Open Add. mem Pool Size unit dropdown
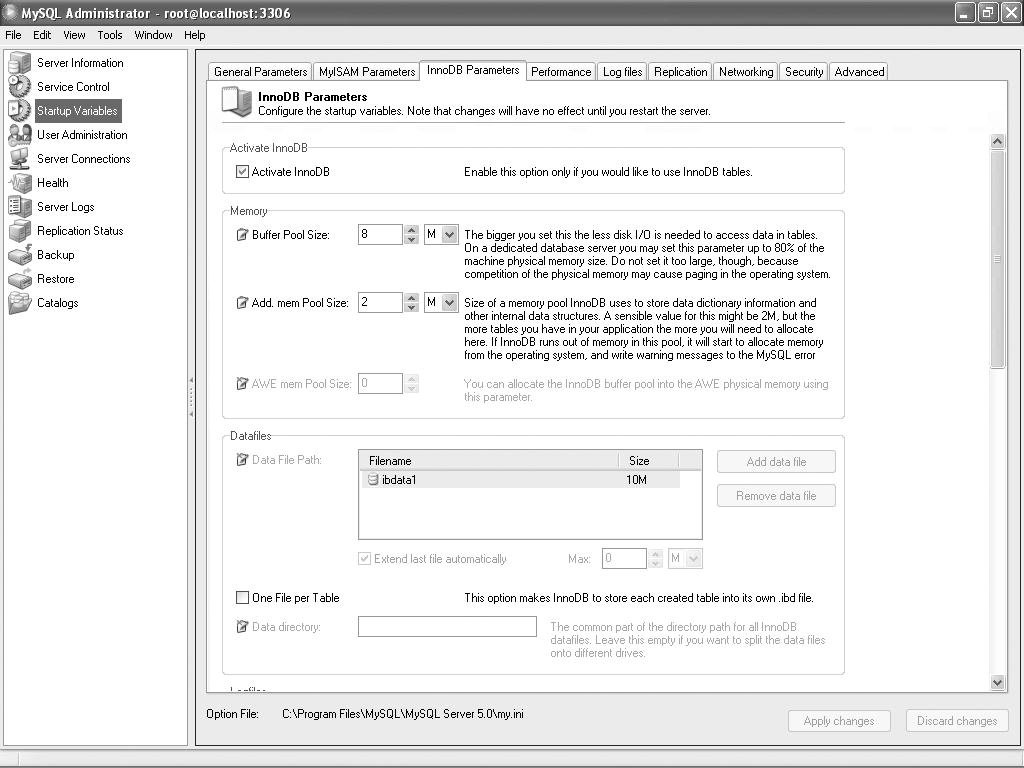This screenshot has height=768, width=1024. point(449,302)
